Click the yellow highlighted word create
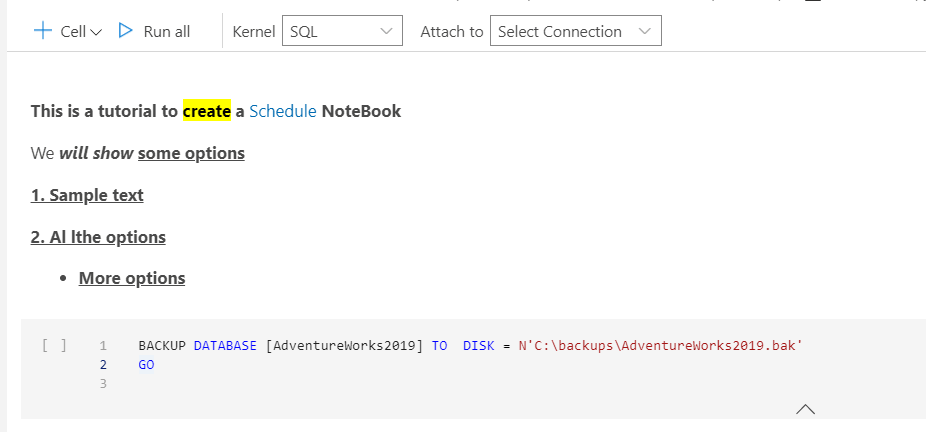This screenshot has width=926, height=432. [x=207, y=111]
